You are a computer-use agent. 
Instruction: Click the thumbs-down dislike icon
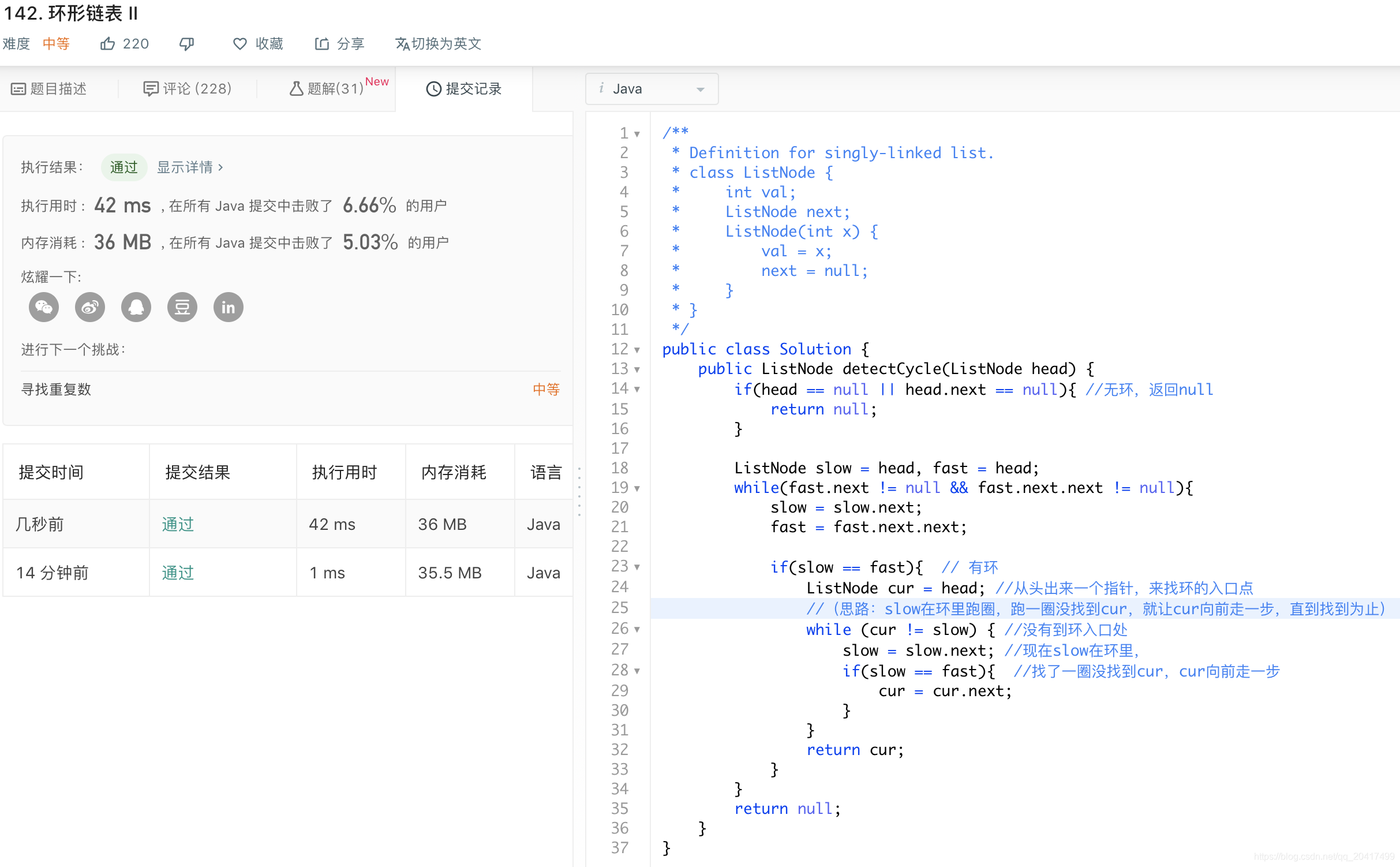click(x=186, y=43)
